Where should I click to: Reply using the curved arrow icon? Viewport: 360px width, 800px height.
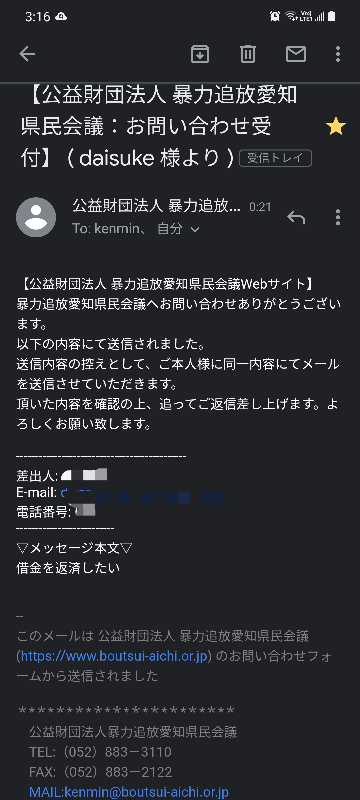tap(296, 217)
